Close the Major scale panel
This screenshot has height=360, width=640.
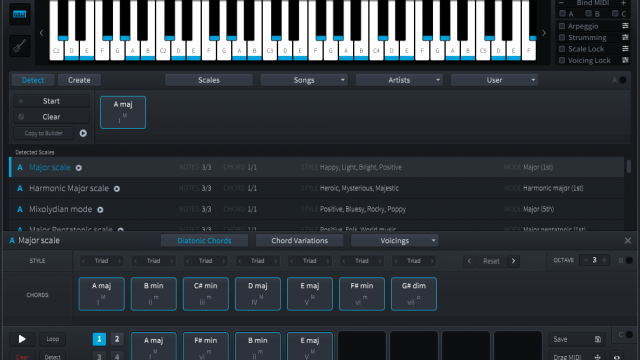click(x=628, y=241)
